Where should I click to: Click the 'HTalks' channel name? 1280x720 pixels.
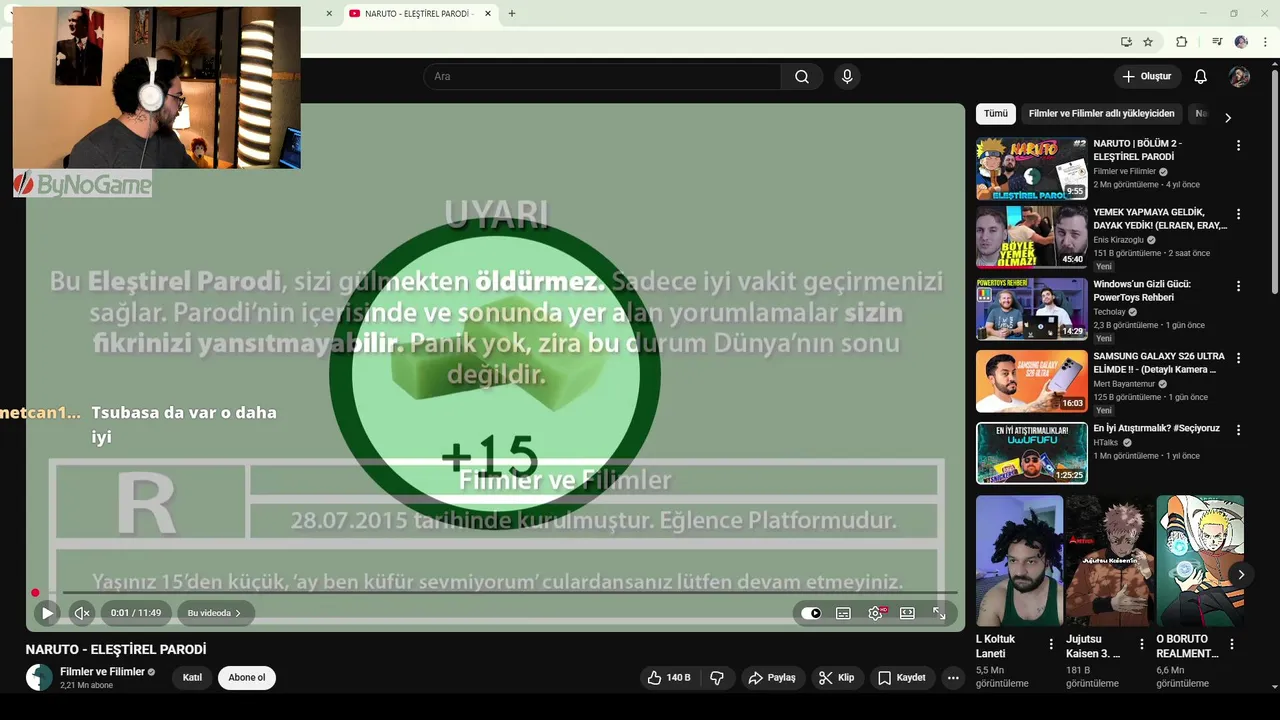pos(1105,442)
